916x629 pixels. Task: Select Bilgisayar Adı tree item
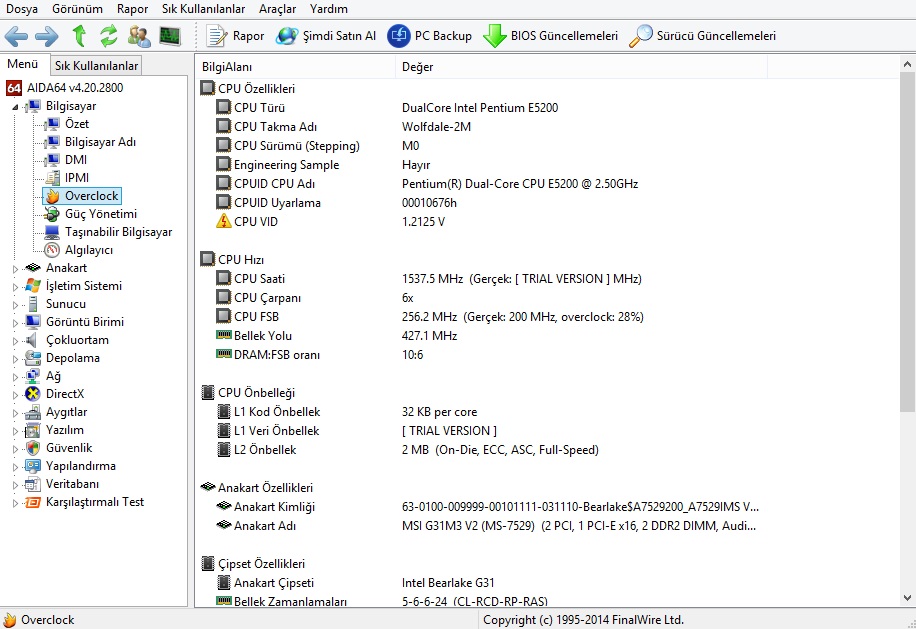[x=100, y=142]
